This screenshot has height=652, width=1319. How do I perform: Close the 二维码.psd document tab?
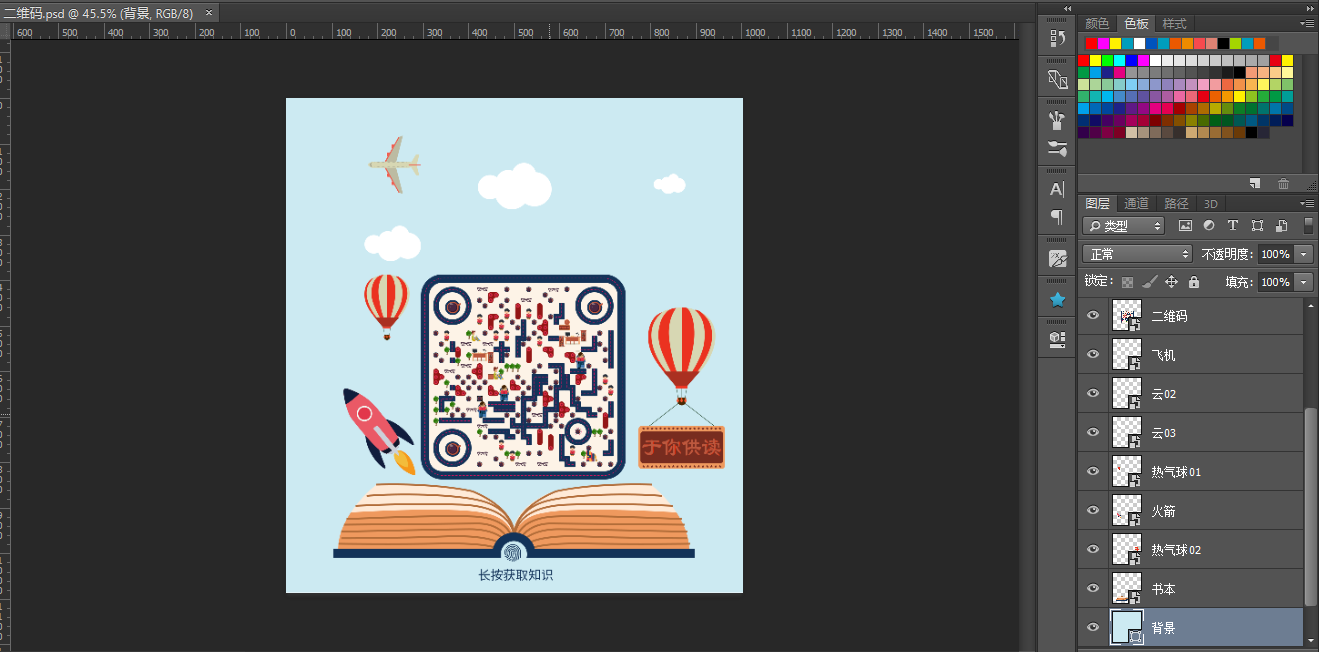click(x=208, y=13)
